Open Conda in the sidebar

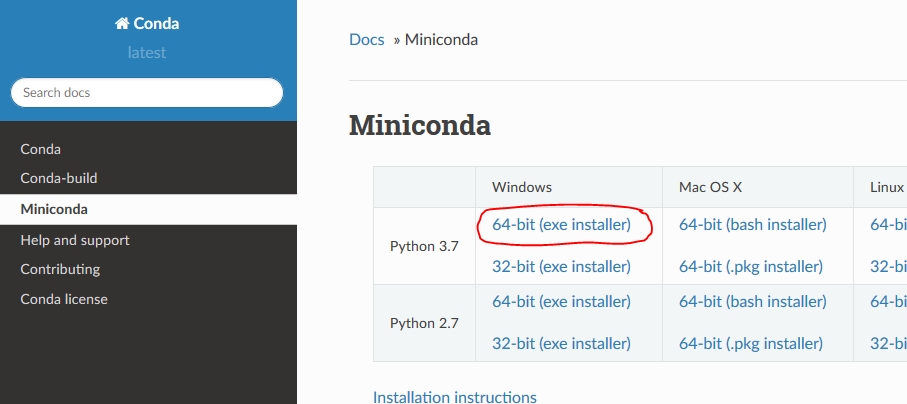pos(40,149)
